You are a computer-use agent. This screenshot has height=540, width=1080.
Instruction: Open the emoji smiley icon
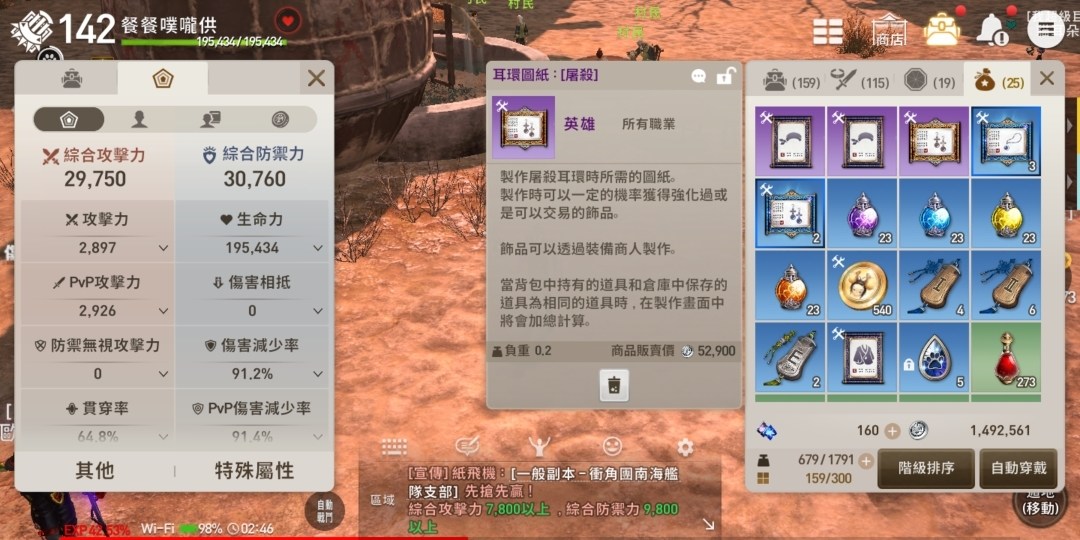(612, 447)
